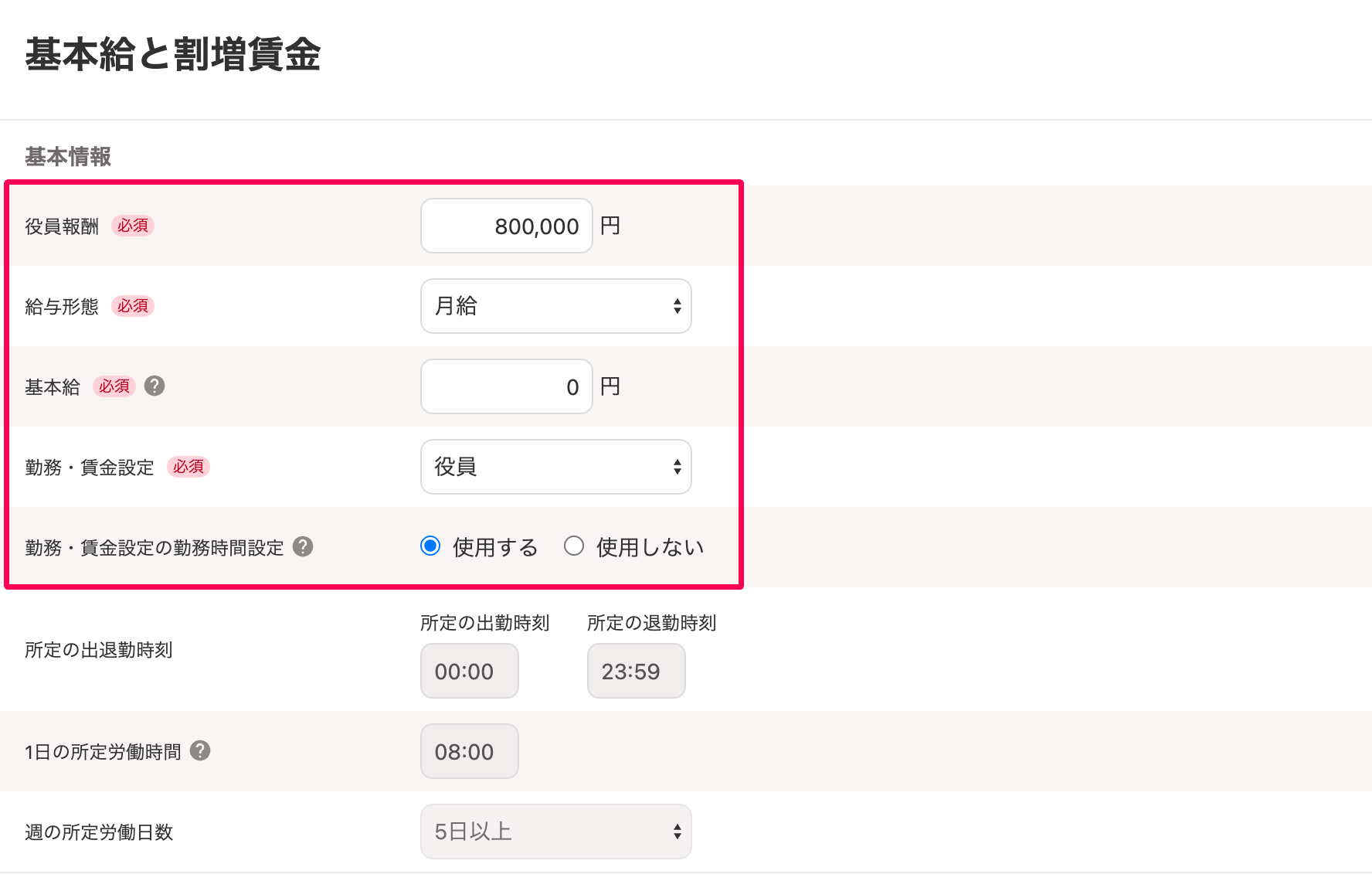Select the 使用する radio button
Viewport: 1372px width, 881px height.
tap(430, 546)
